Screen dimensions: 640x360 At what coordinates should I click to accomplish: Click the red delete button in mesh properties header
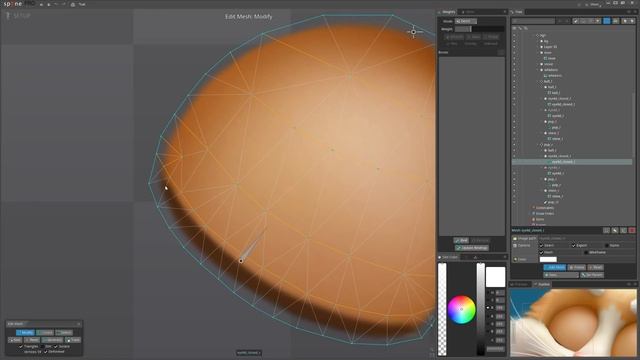632,231
